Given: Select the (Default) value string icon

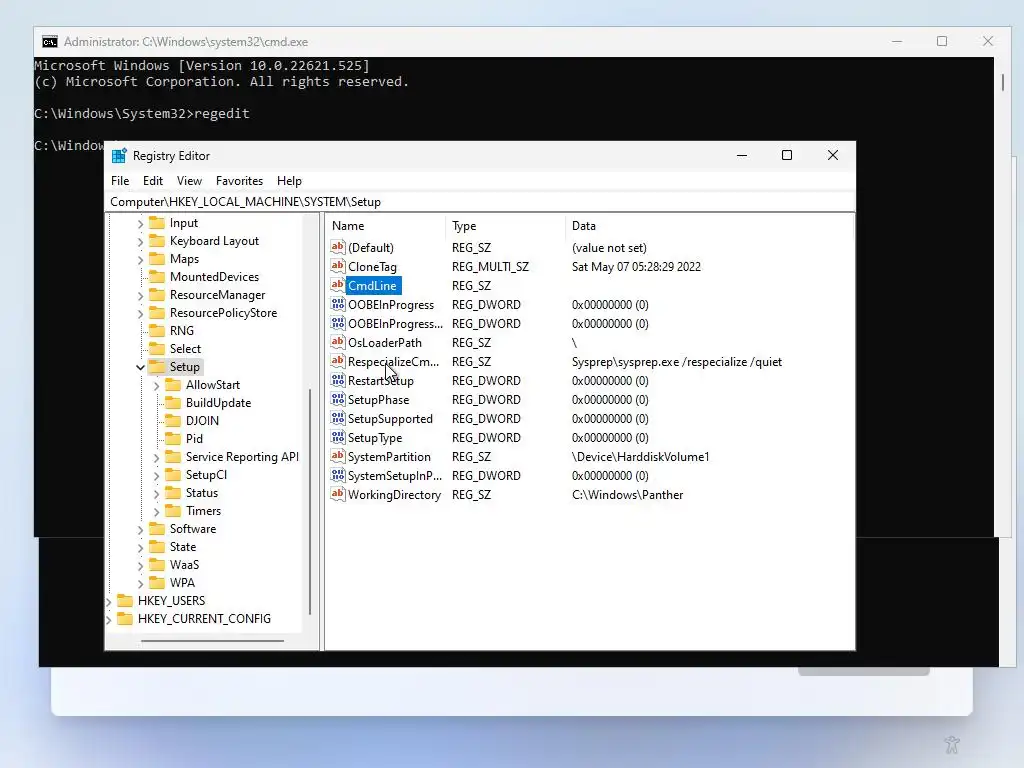Looking at the screenshot, I should (338, 247).
